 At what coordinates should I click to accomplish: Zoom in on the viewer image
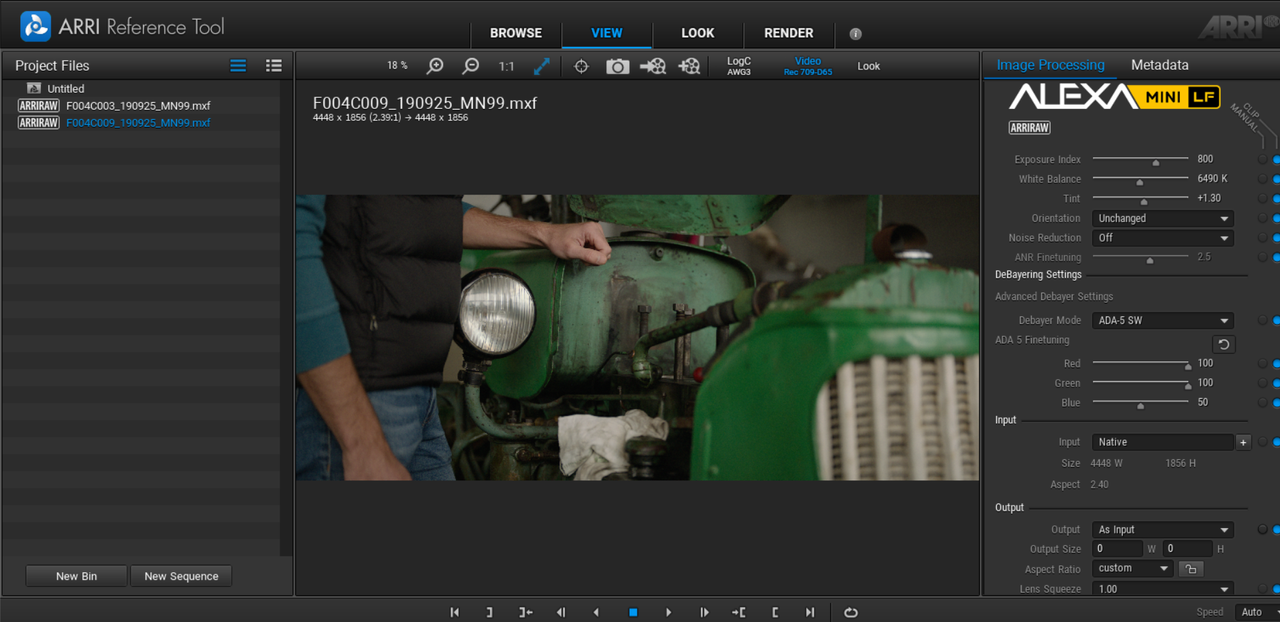coord(435,66)
